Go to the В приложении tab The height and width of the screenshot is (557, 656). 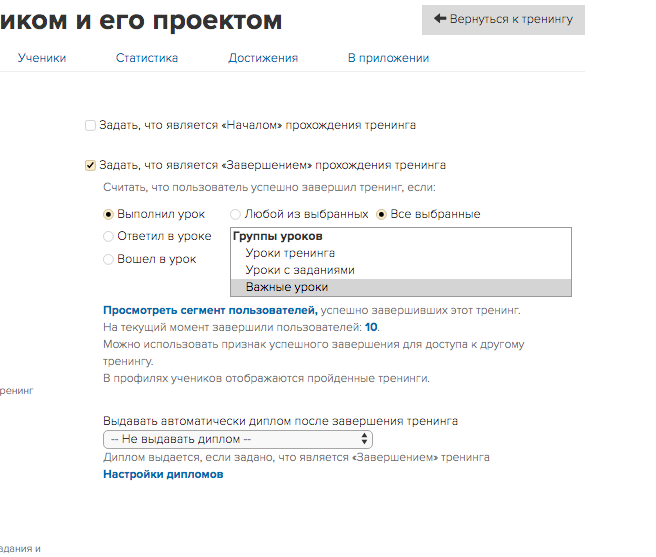point(389,58)
